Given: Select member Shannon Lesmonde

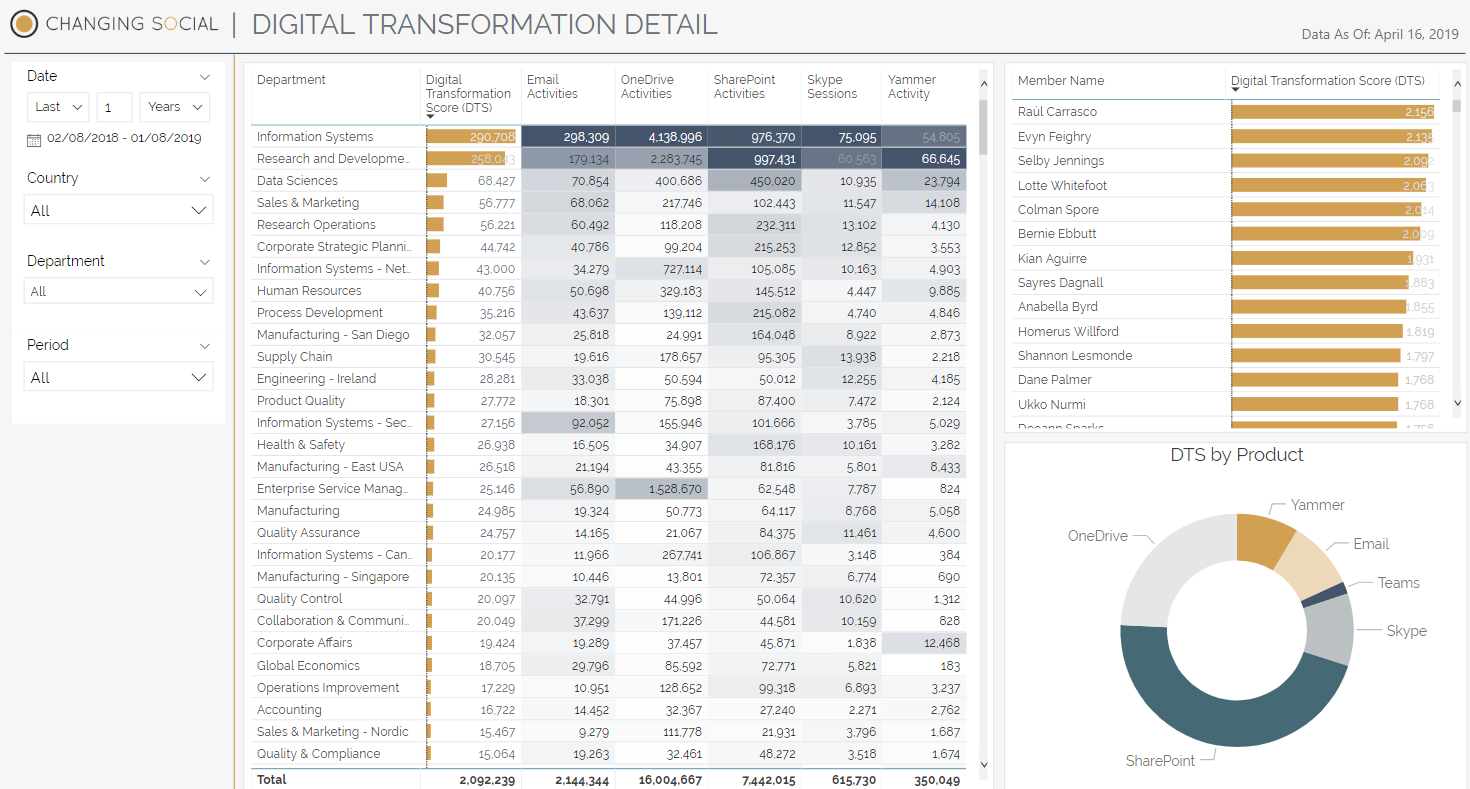Looking at the screenshot, I should tap(1226, 356).
